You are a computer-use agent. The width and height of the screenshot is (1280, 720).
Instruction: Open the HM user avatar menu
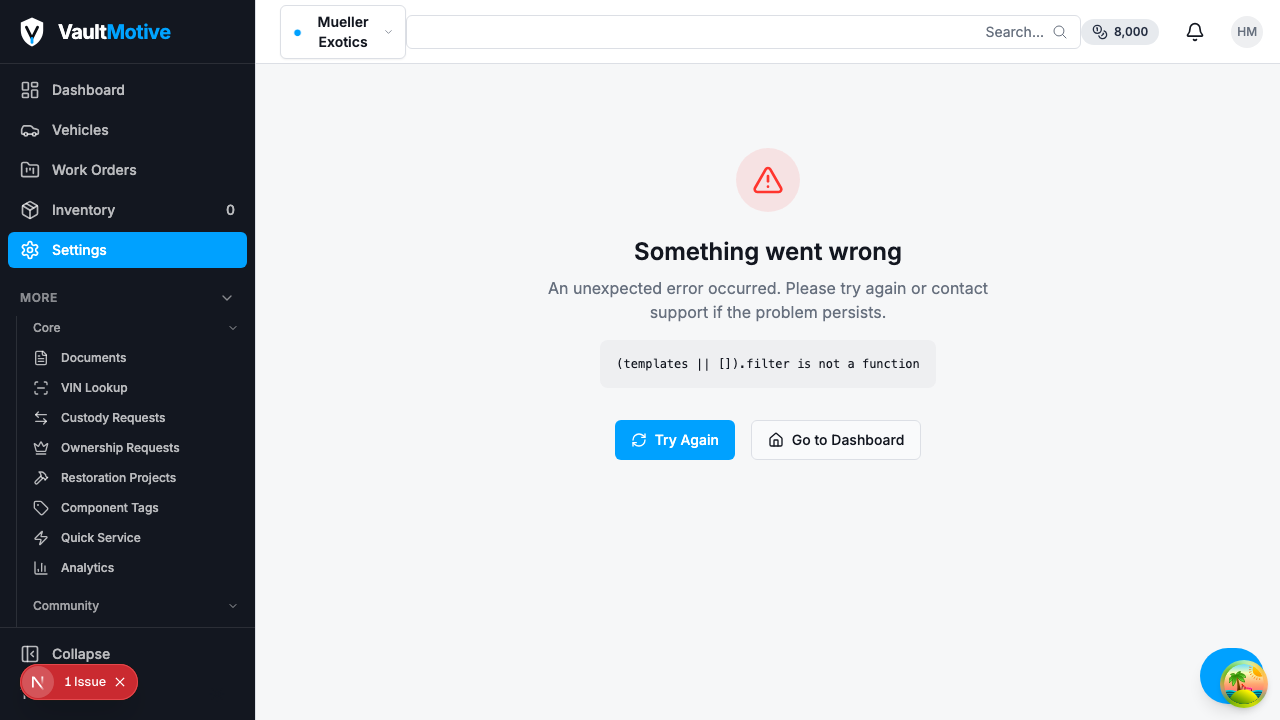(1247, 32)
